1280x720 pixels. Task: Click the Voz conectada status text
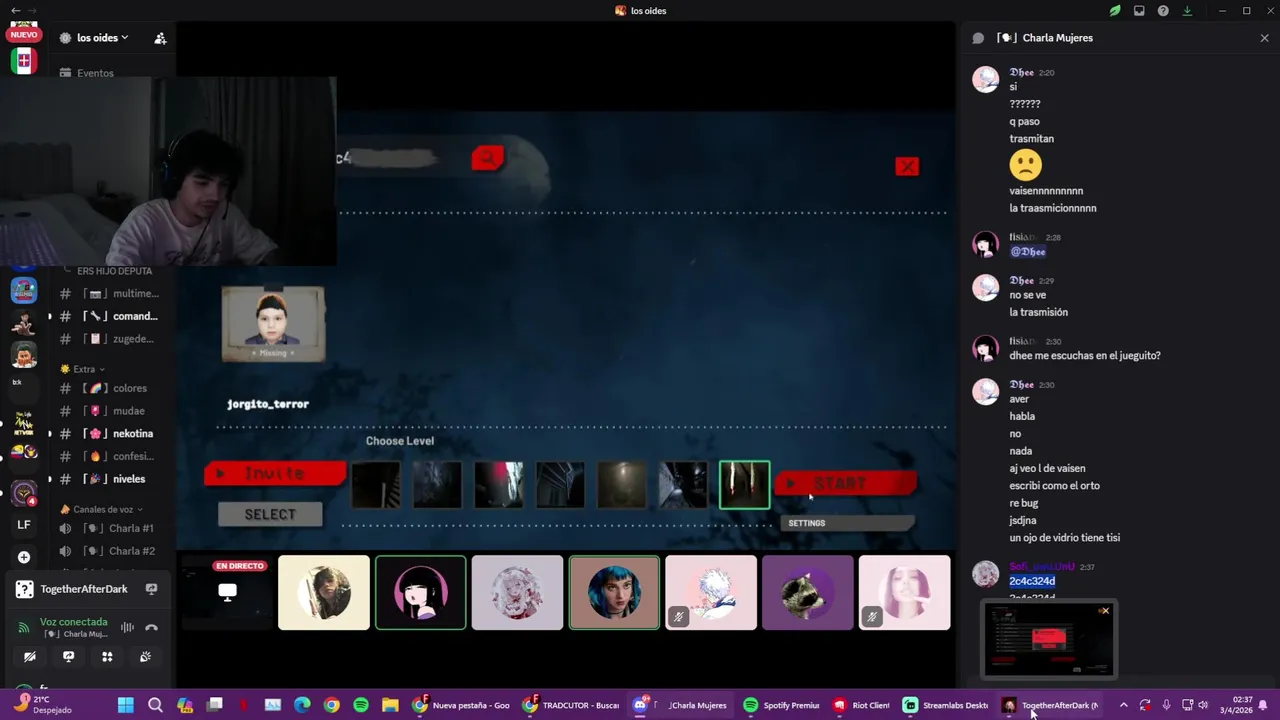[73, 622]
